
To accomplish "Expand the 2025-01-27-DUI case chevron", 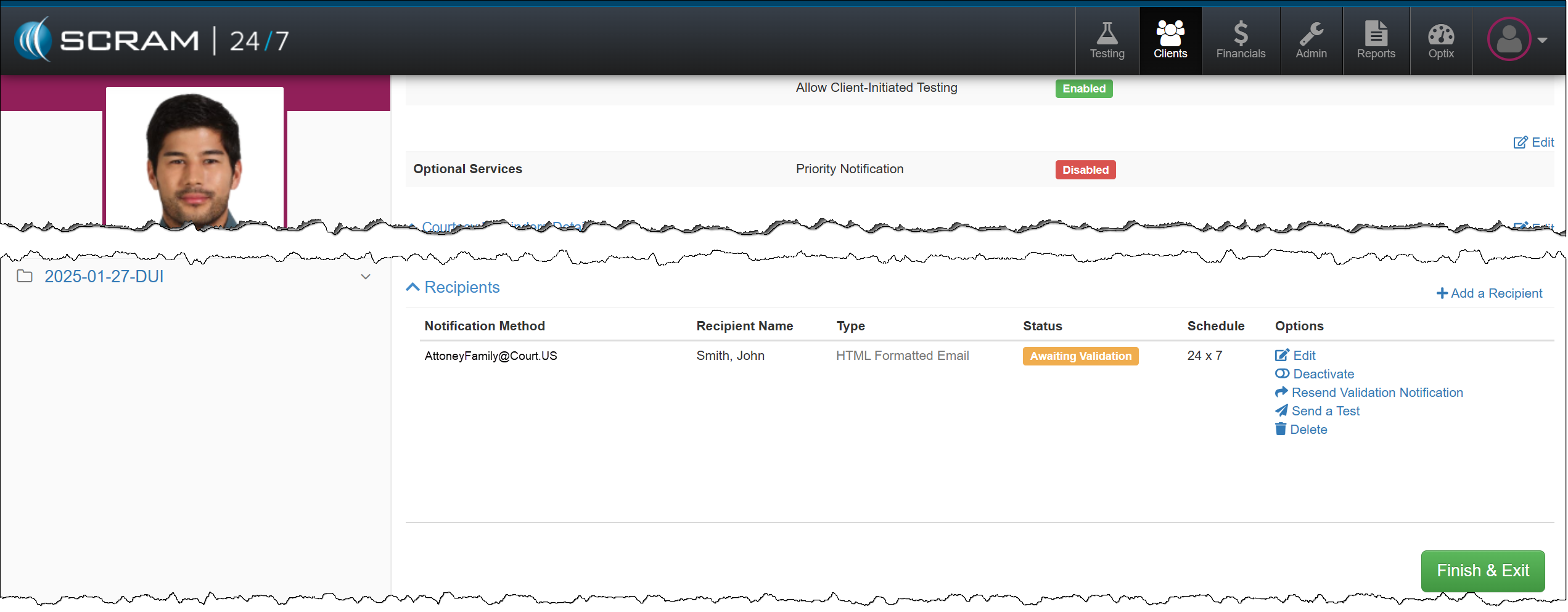I will click(x=366, y=277).
